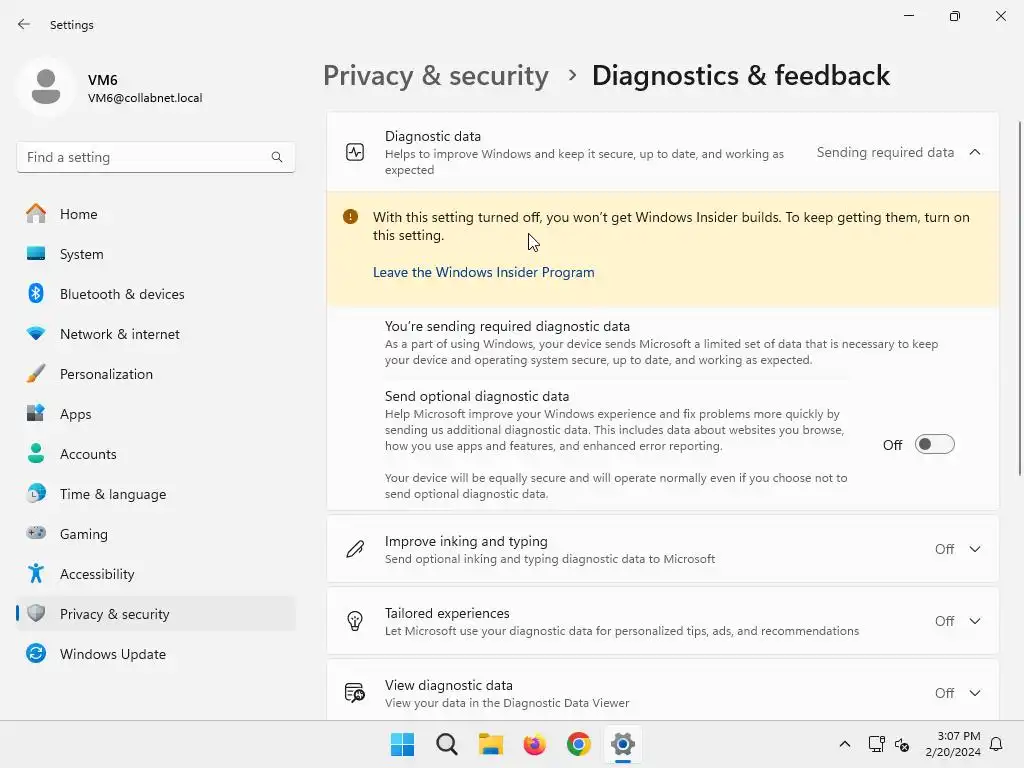Click the Bluetooth & devices icon
The image size is (1024, 768).
[36, 294]
